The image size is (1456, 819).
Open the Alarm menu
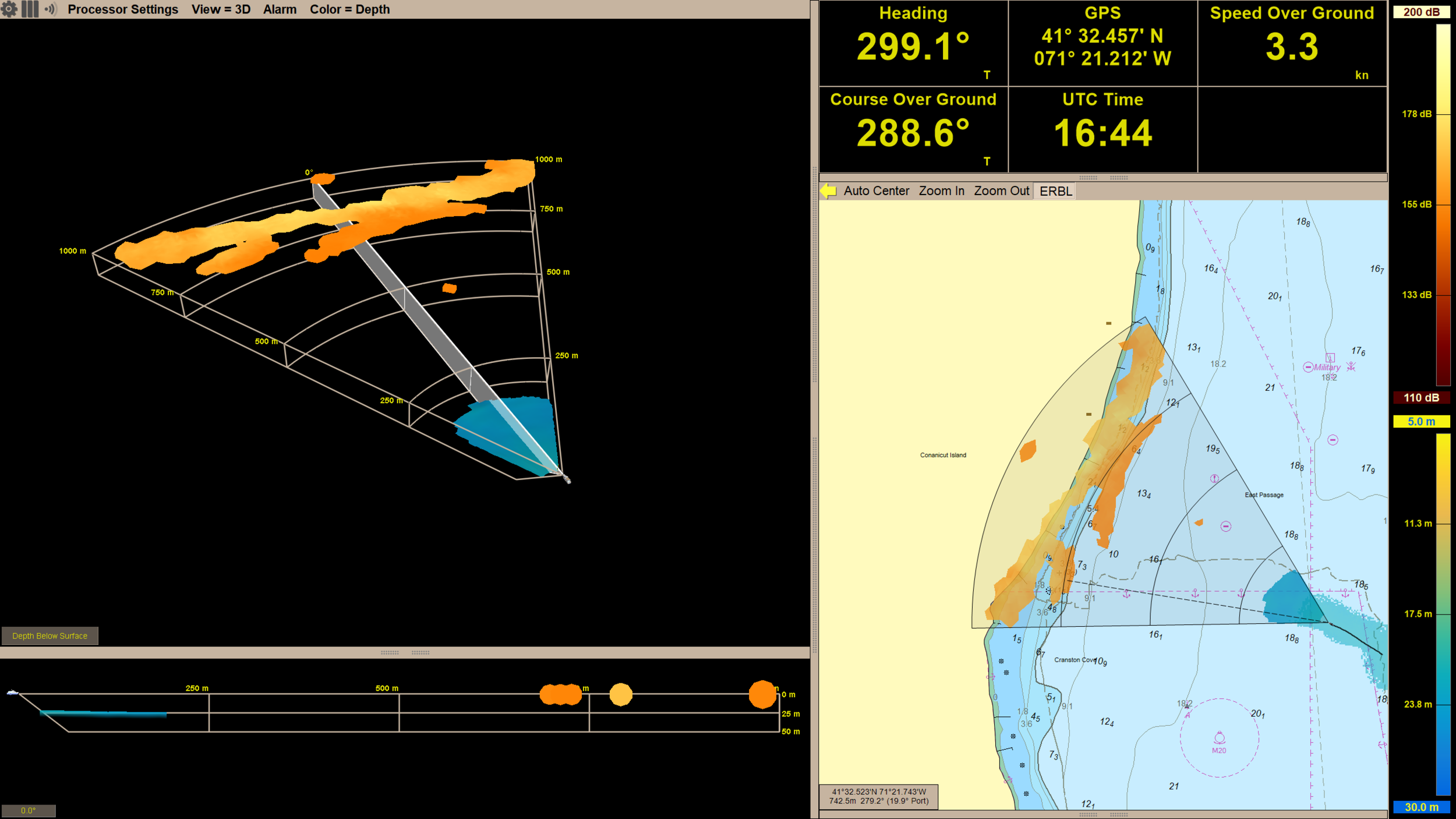point(280,9)
